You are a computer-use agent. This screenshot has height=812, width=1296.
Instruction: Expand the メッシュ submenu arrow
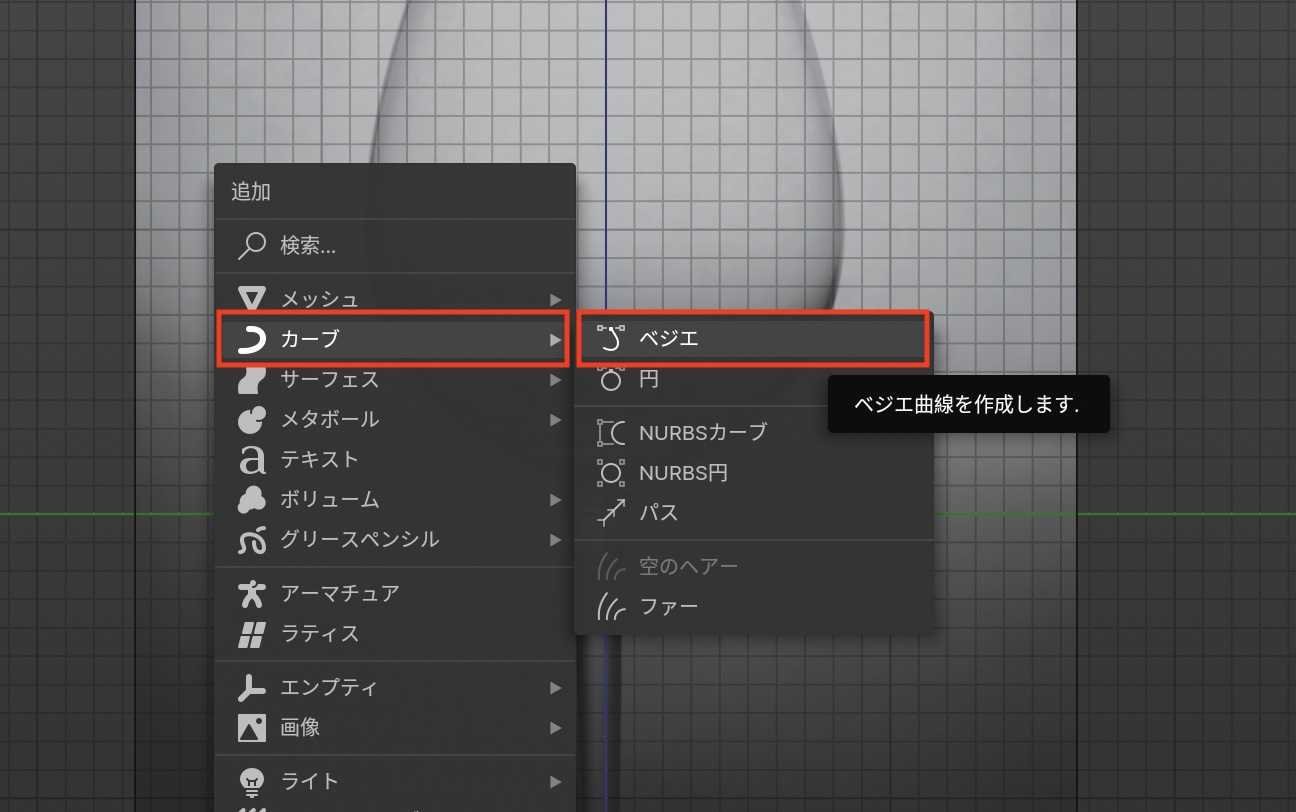555,299
